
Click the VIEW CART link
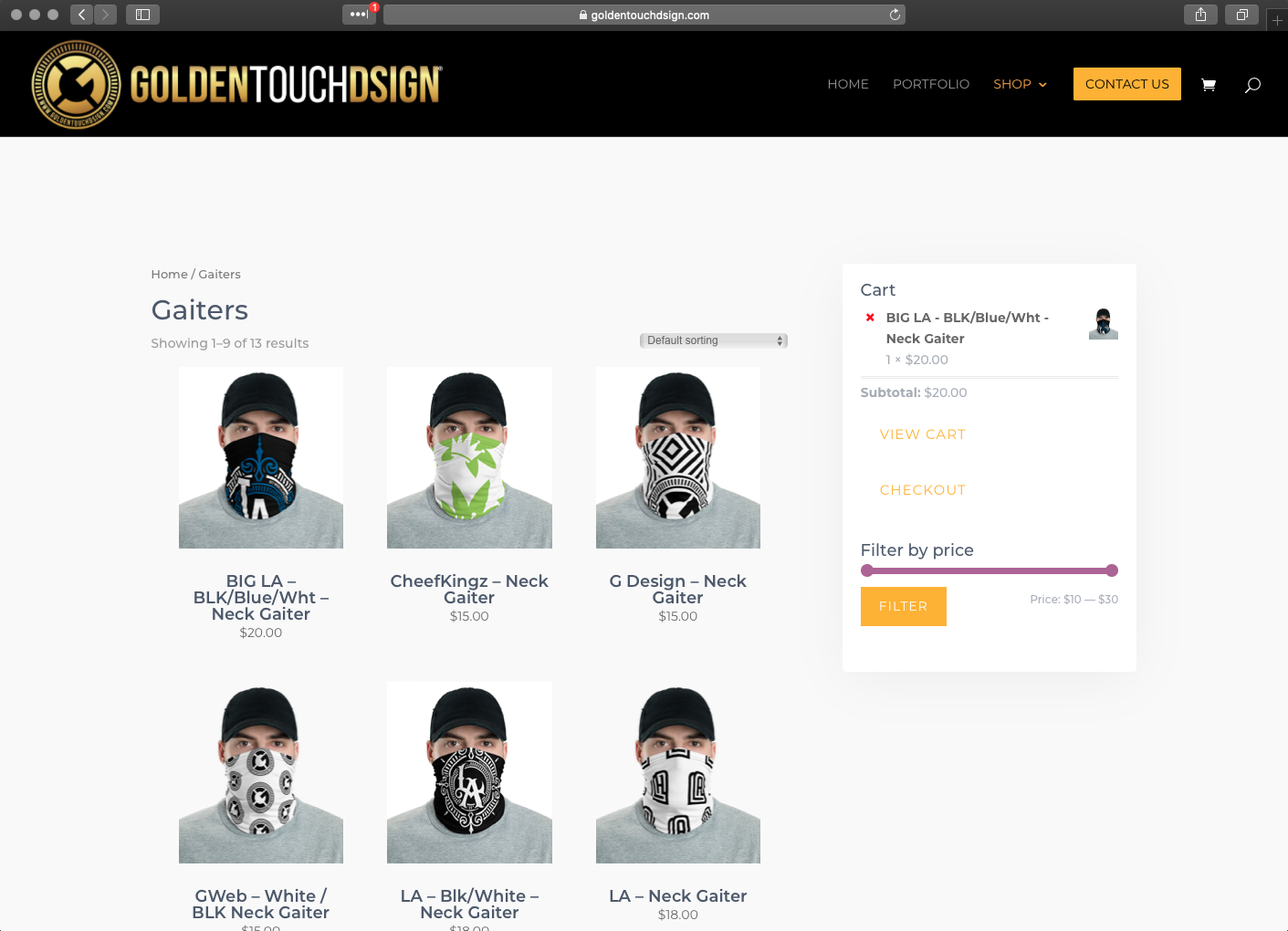click(922, 434)
